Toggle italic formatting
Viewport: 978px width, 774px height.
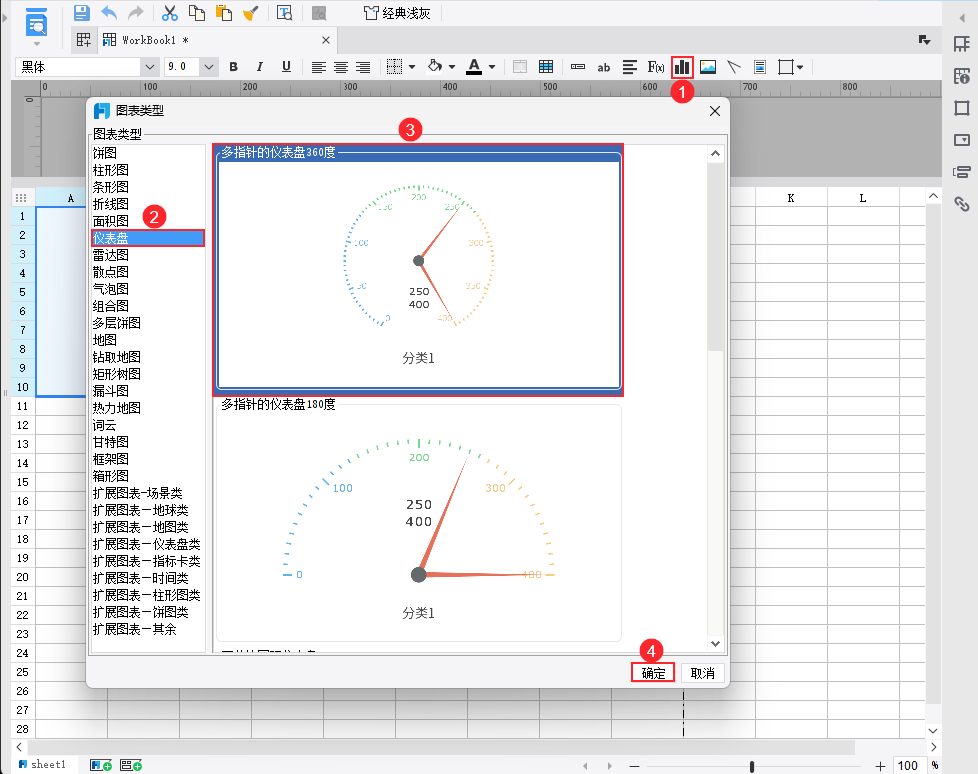(x=259, y=66)
